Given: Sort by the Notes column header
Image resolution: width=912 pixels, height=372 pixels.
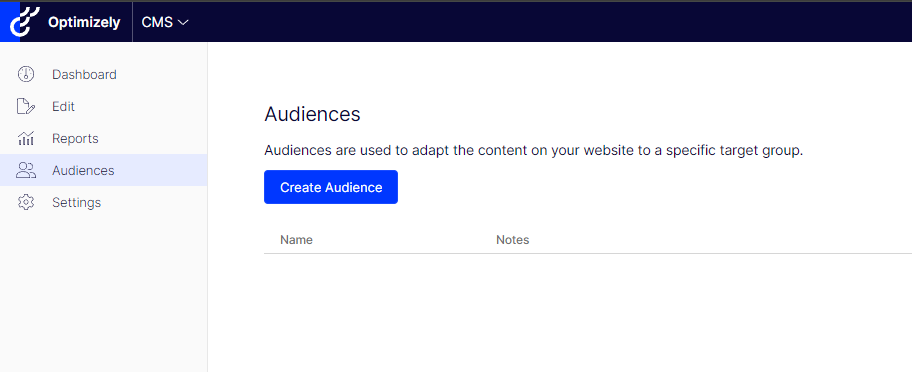Looking at the screenshot, I should (512, 240).
